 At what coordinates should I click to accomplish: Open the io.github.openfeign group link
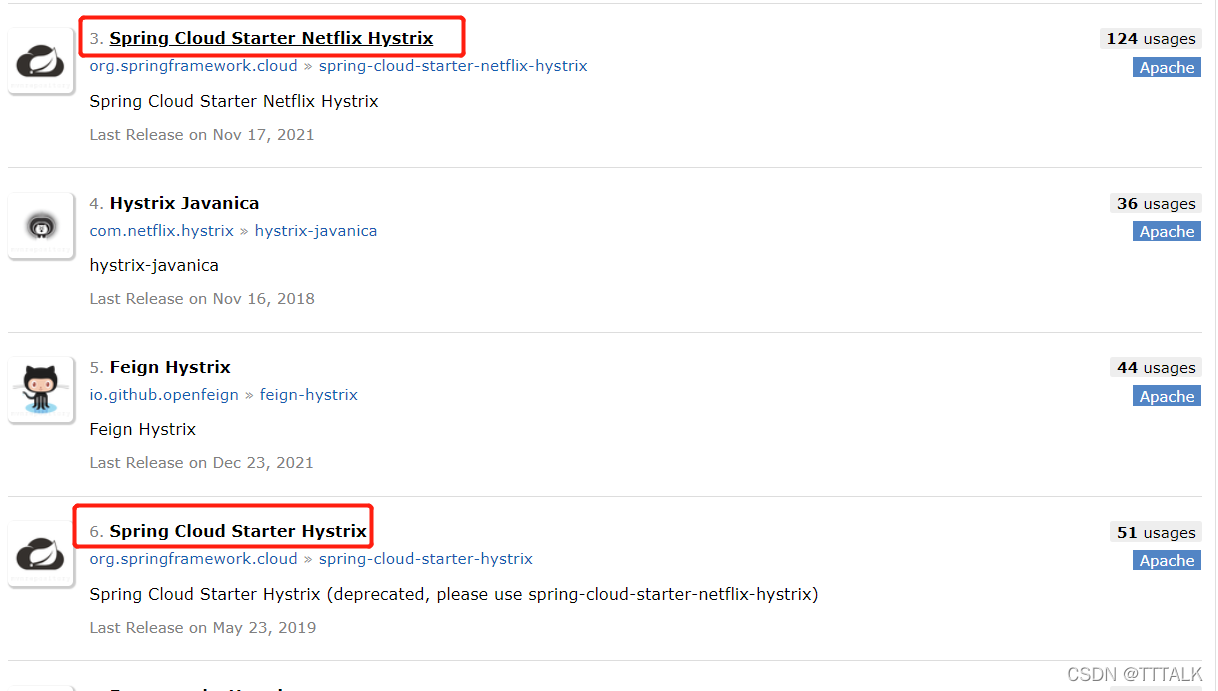tap(164, 395)
